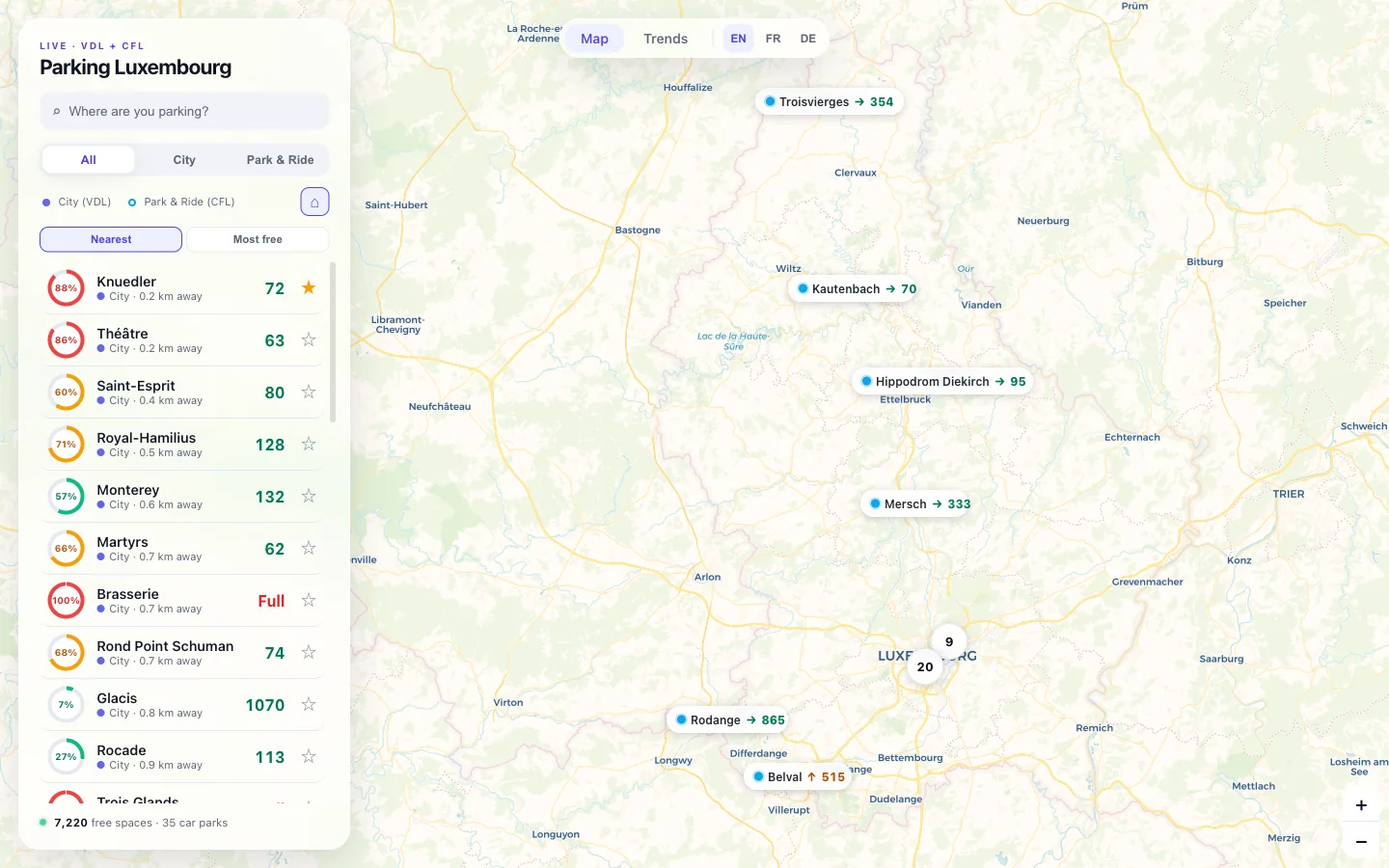Open Hippodrom Diekirch map marker
This screenshot has width=1389, height=868.
pyautogui.click(x=942, y=381)
